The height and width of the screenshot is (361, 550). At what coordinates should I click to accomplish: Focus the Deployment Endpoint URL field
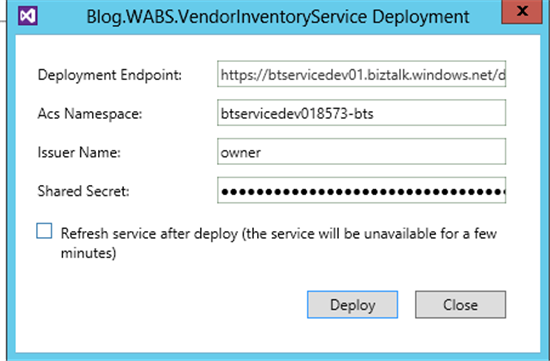tap(361, 74)
